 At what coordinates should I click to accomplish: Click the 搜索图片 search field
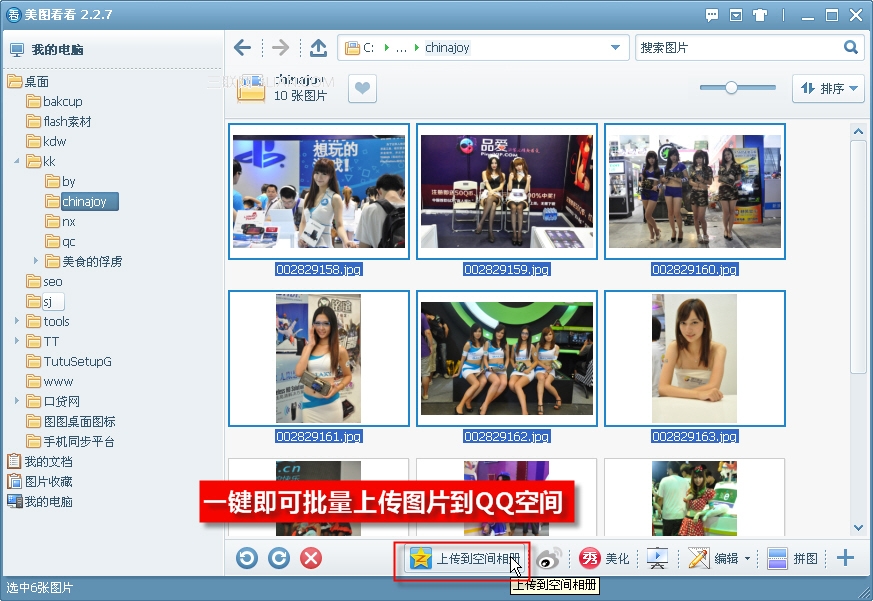(x=739, y=48)
